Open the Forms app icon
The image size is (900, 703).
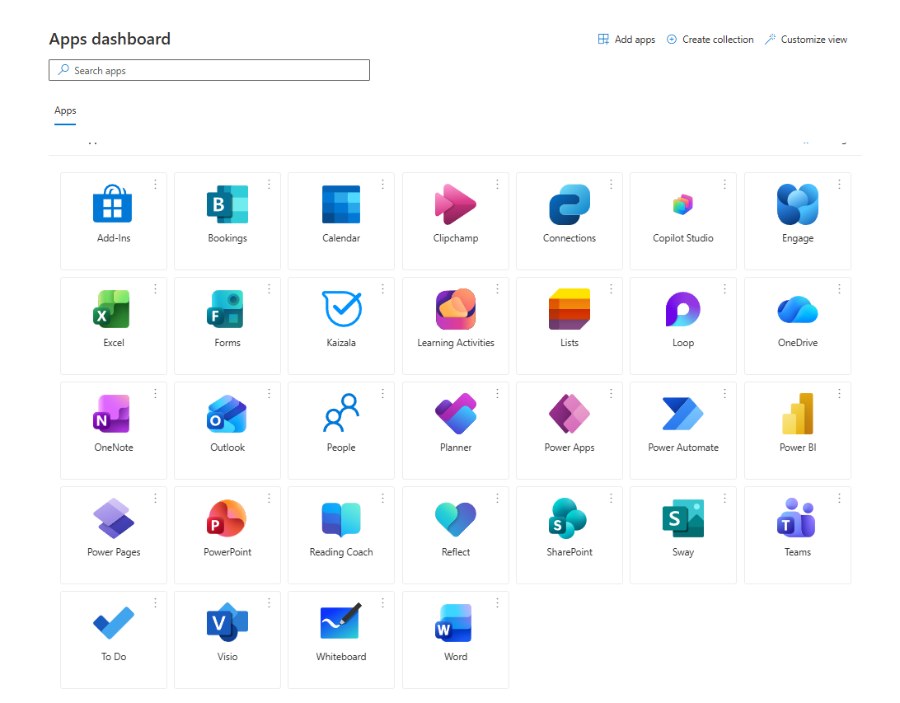coord(226,309)
